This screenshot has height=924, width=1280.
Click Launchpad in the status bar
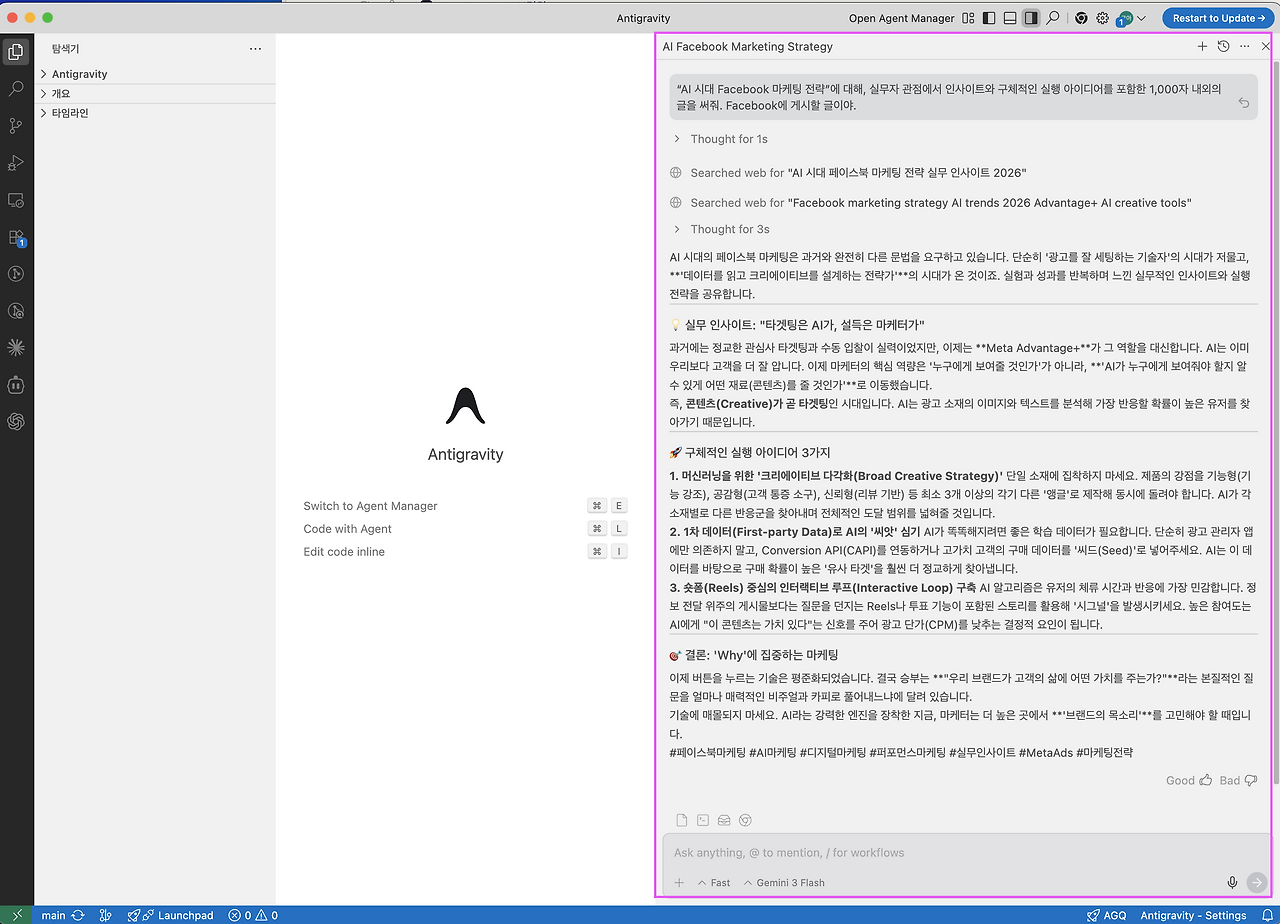point(170,915)
